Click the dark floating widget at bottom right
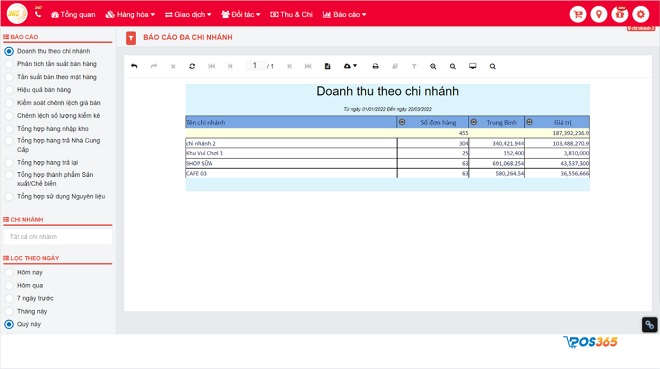This screenshot has width=660, height=369. coord(649,324)
